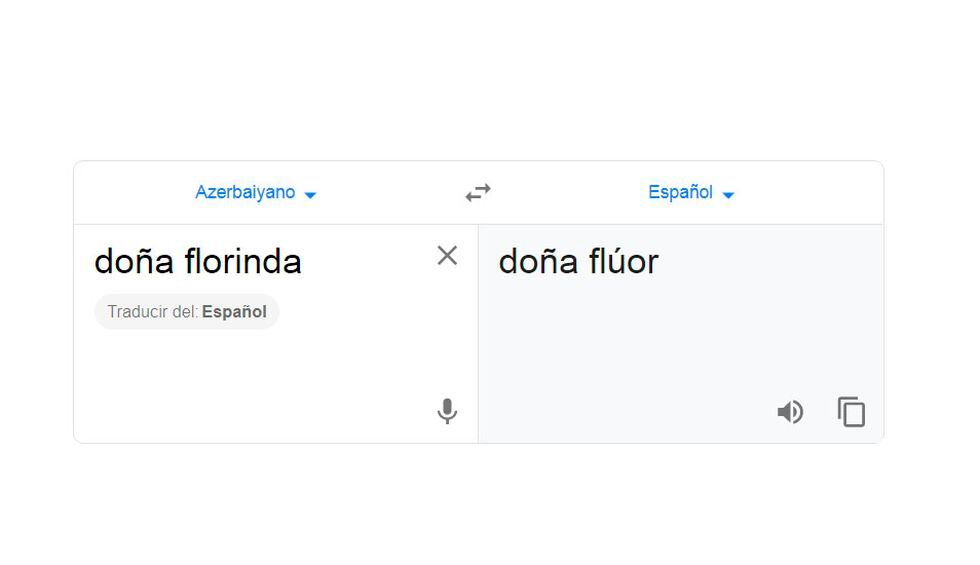The image size is (980, 565).
Task: Start voice input with the microphone
Action: pos(447,411)
